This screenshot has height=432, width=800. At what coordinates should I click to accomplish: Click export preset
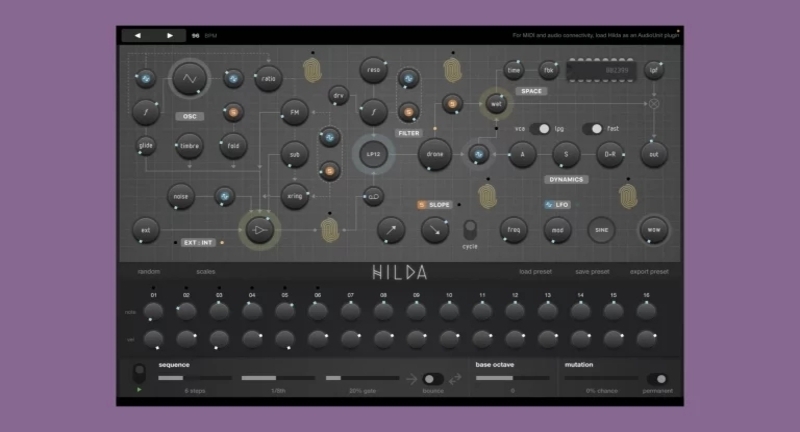click(x=649, y=271)
